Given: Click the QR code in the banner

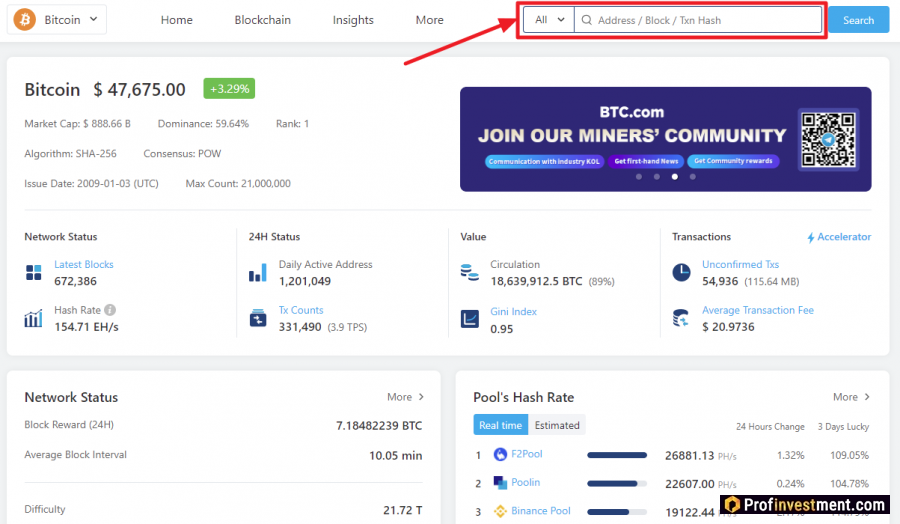Looking at the screenshot, I should (x=828, y=139).
